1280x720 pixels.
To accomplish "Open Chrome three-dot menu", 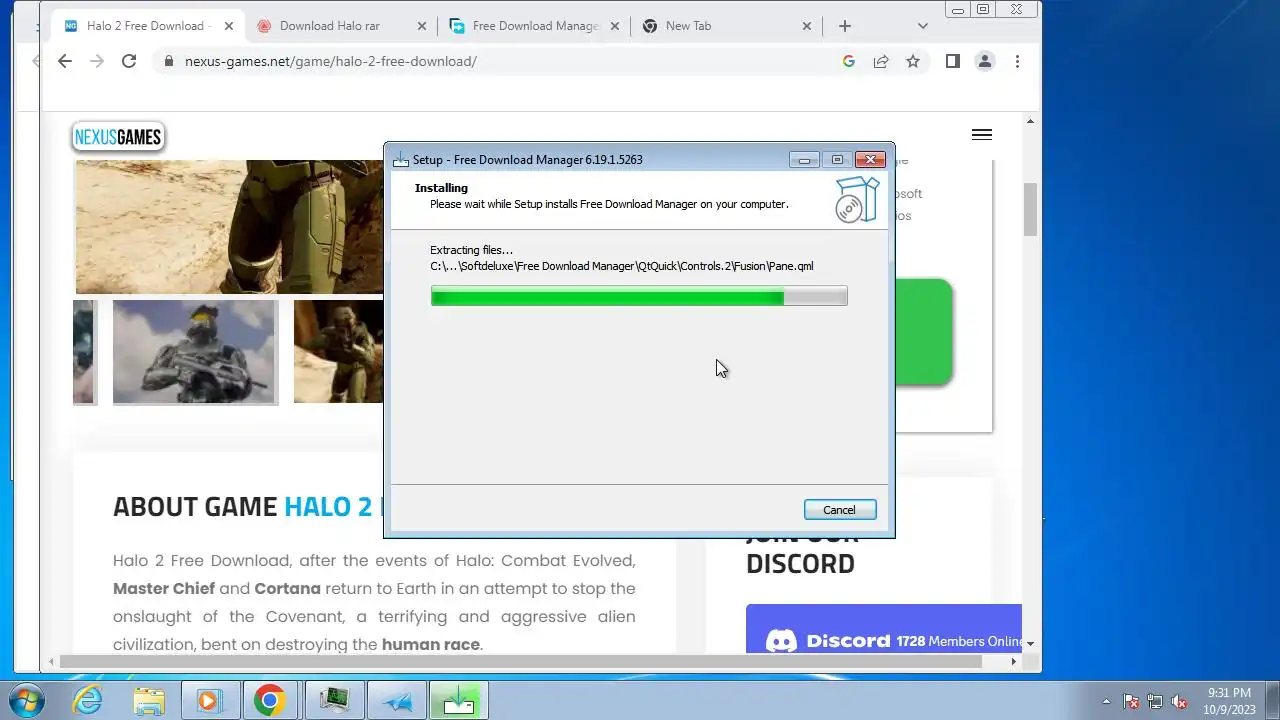I will [x=1017, y=61].
